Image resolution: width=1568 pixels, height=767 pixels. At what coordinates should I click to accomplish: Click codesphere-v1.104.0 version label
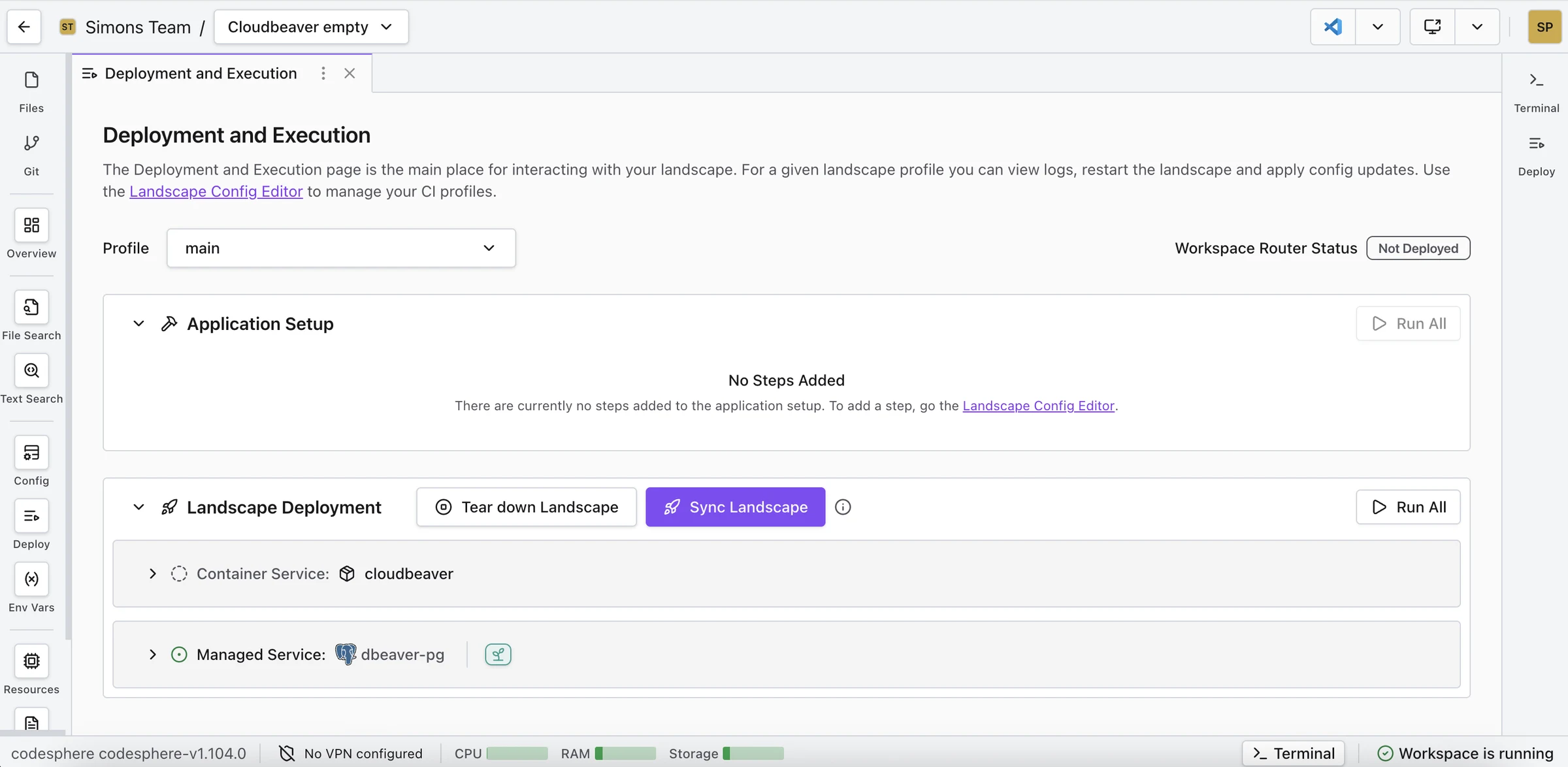pos(172,753)
